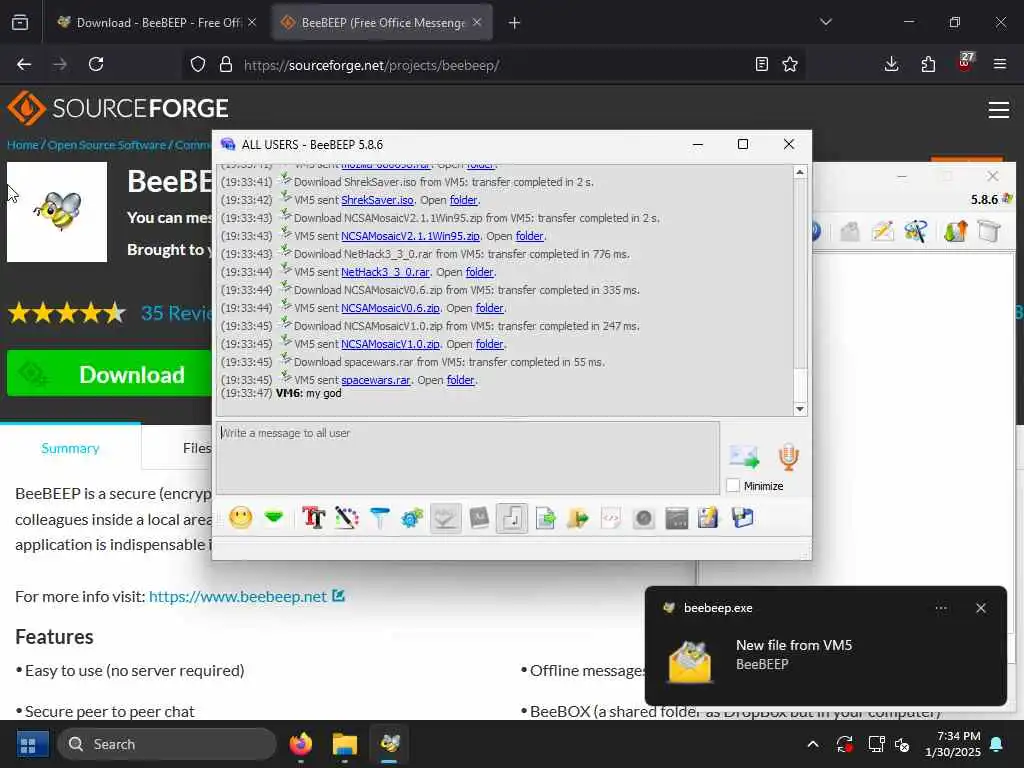Click the green Download button
Viewport: 1024px width, 768px height.
[x=110, y=374]
